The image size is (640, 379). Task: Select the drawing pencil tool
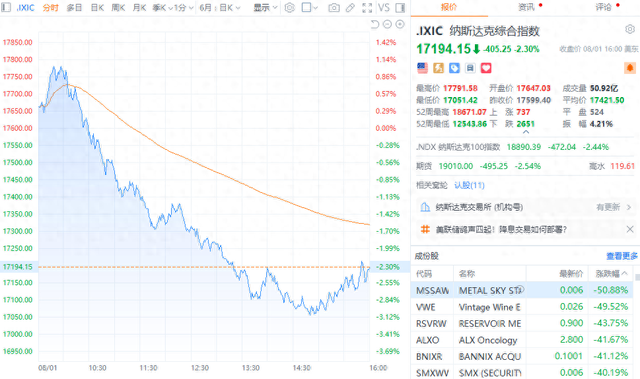click(350, 7)
